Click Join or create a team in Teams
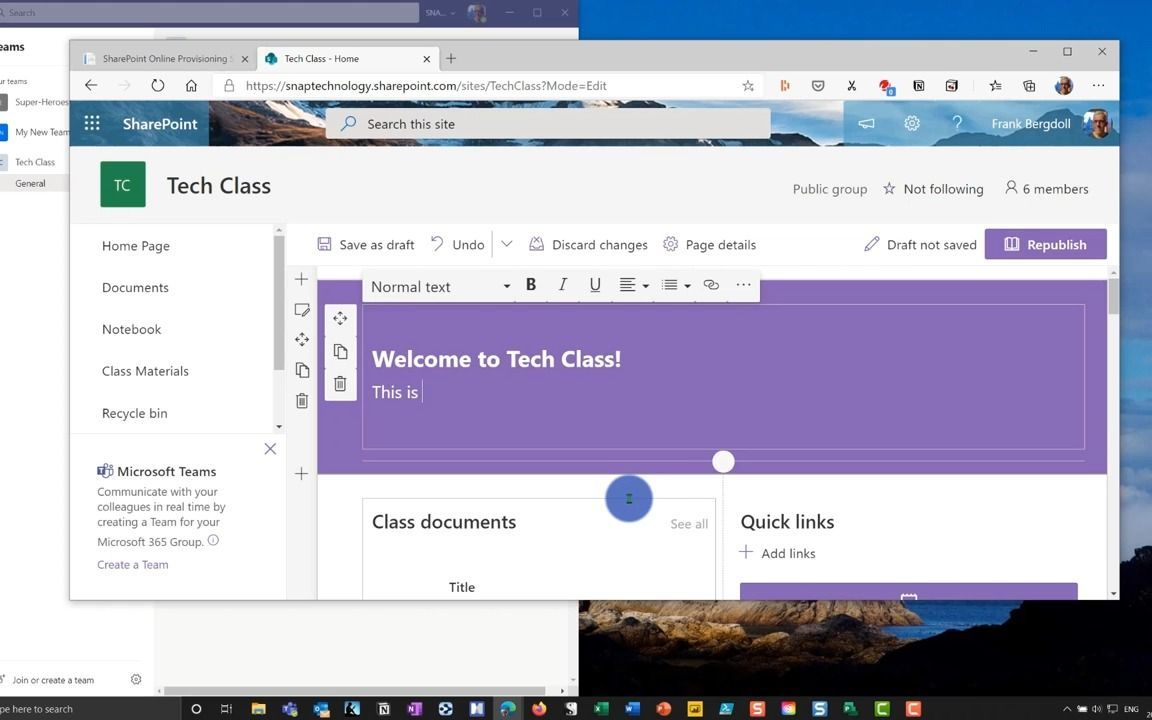 click(x=53, y=680)
